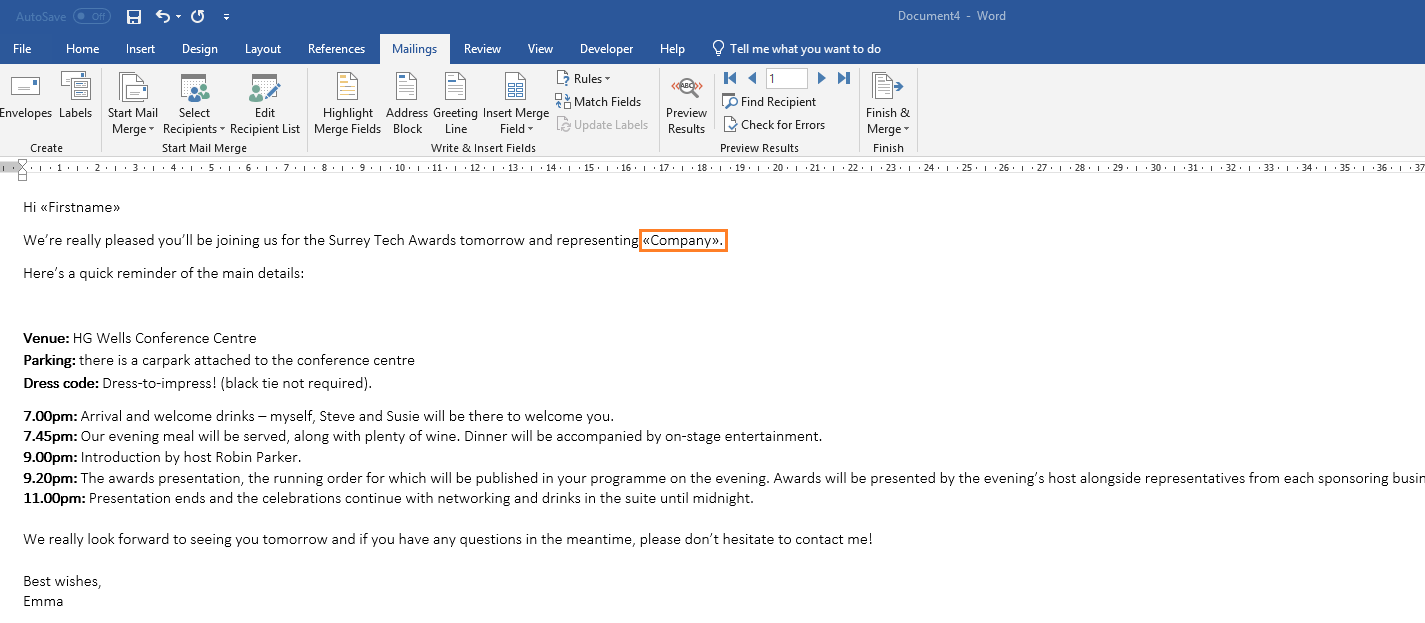The width and height of the screenshot is (1425, 623).
Task: Jump to the last record
Action: click(844, 78)
